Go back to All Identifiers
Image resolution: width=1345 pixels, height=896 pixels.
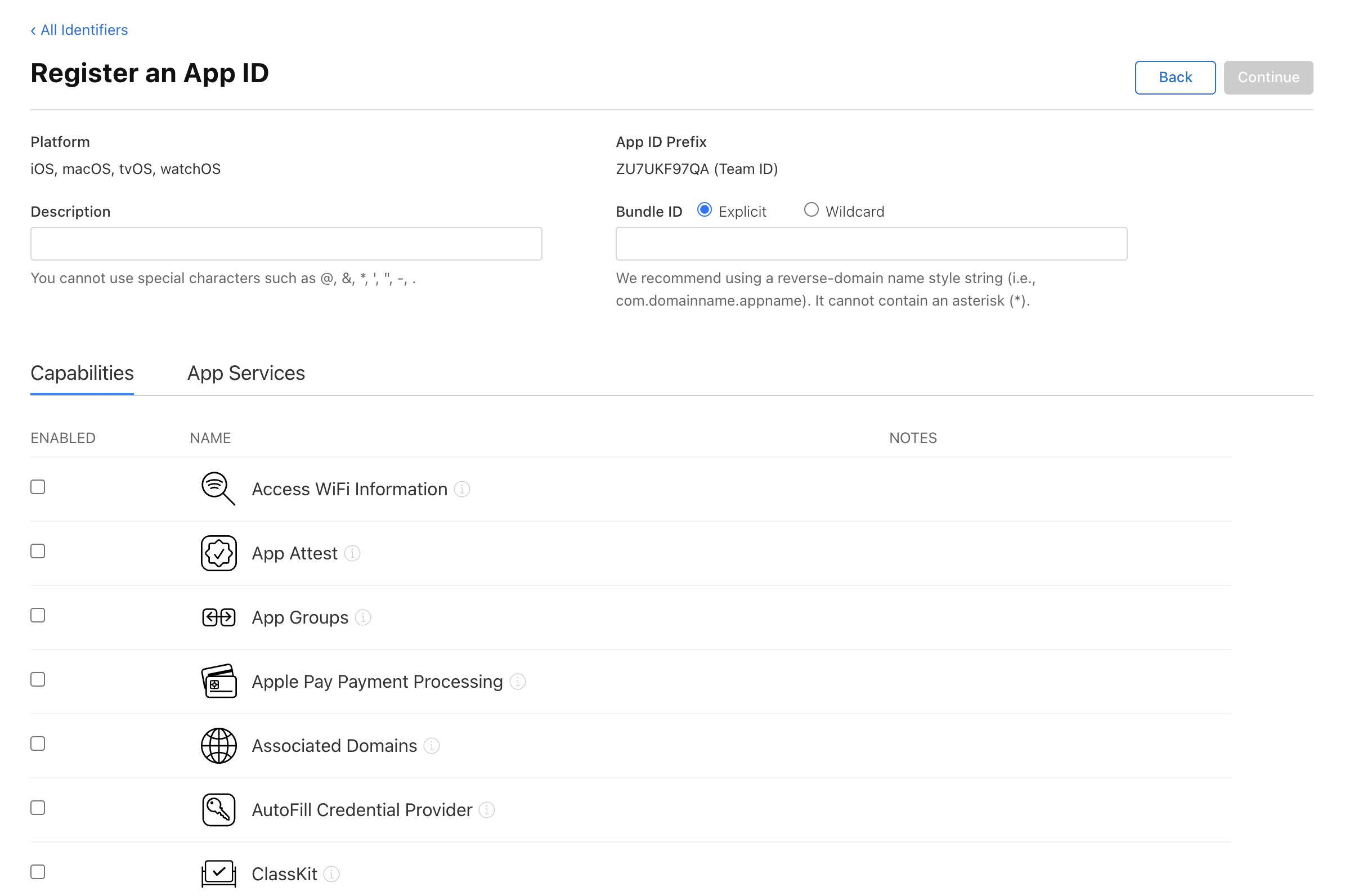pos(79,30)
